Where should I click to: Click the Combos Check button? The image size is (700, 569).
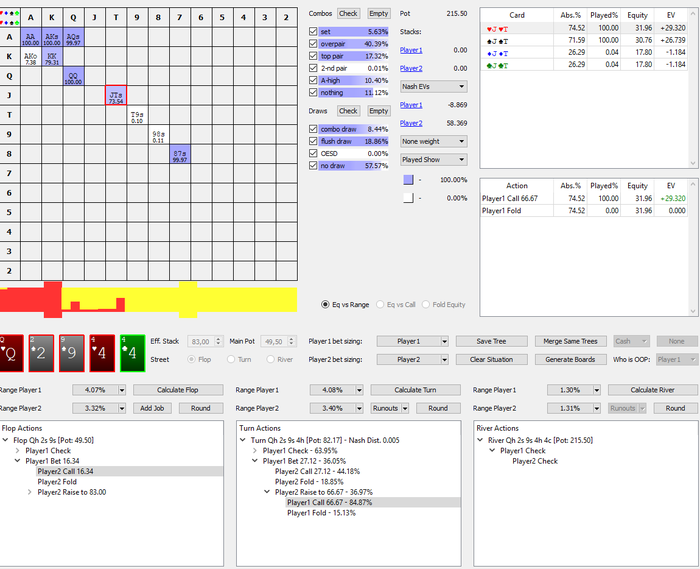click(348, 13)
